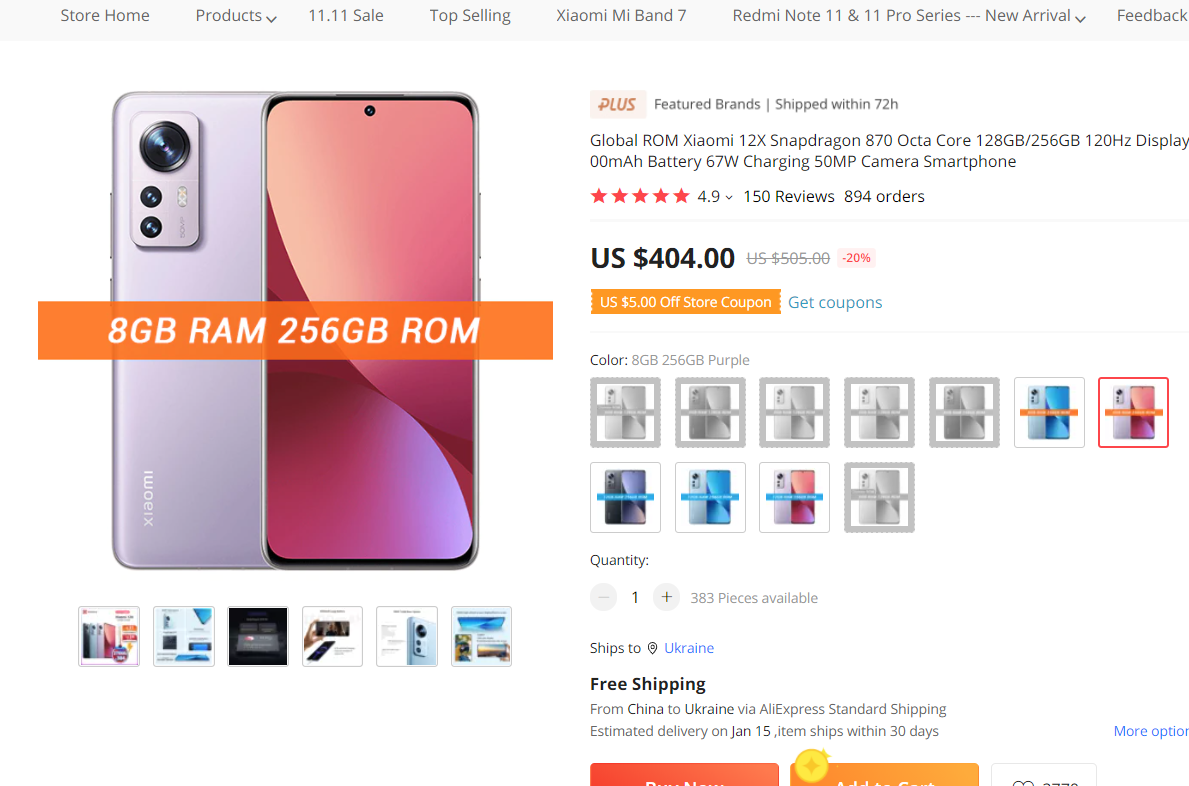Viewport: 1189px width, 786px height.
Task: Click the Buy Now button
Action: tap(684, 776)
